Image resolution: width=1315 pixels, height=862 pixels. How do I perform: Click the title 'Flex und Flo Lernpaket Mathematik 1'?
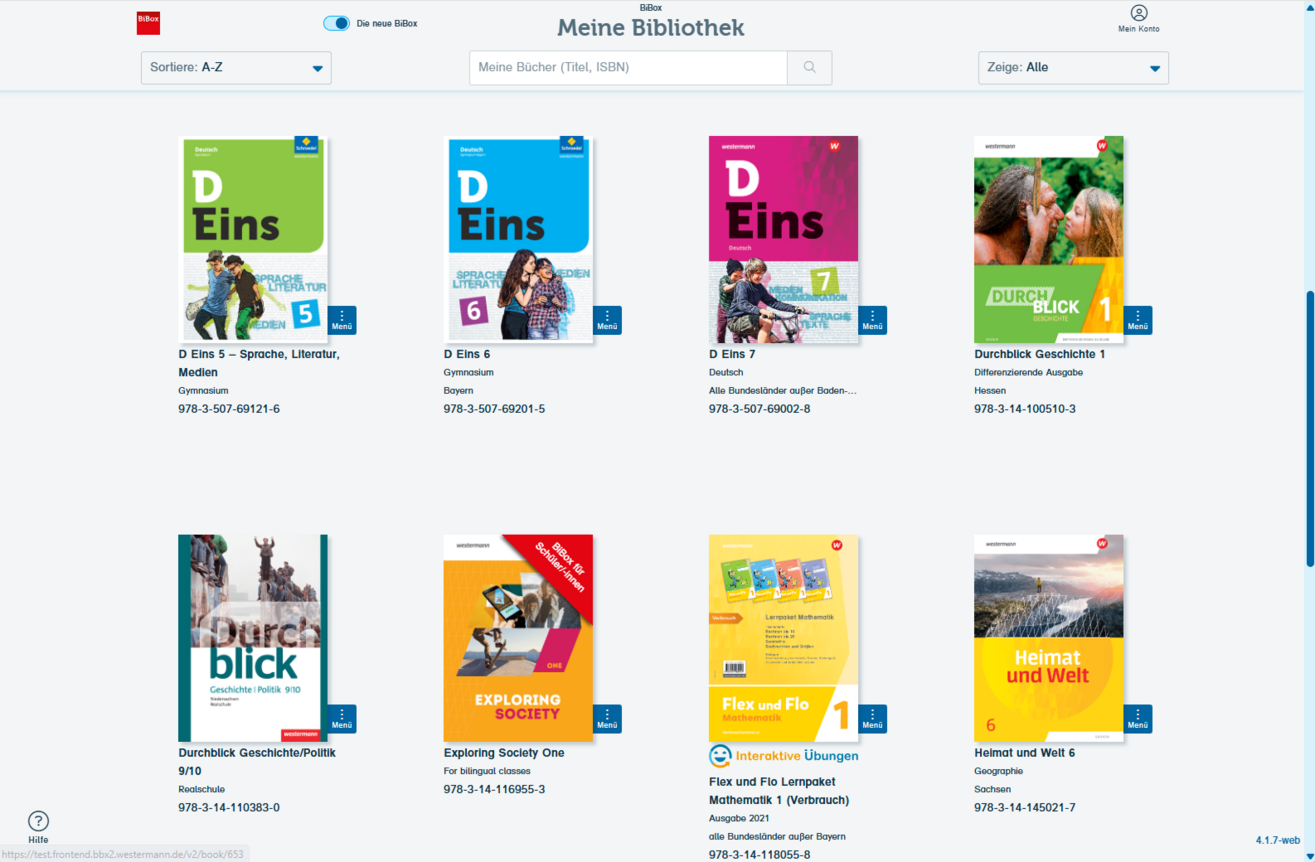[779, 791]
